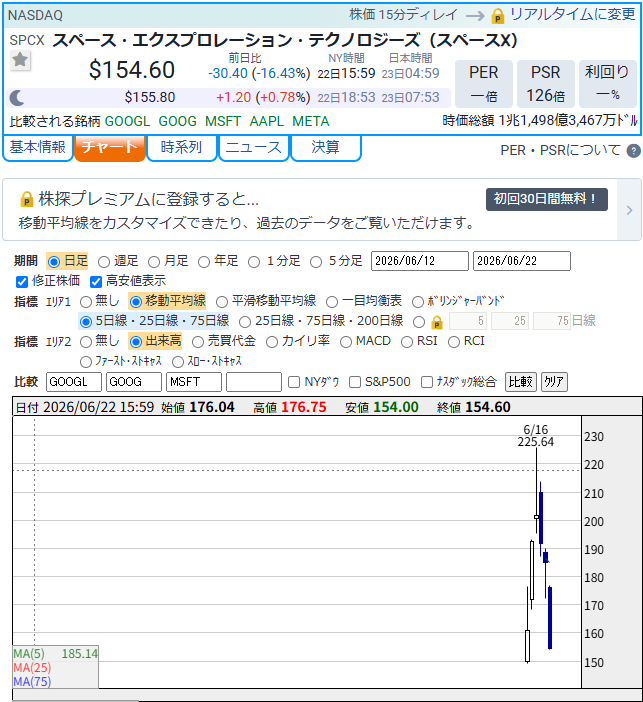643x702 pixels.
Task: Open the AAPL comparison stock link
Action: point(266,121)
